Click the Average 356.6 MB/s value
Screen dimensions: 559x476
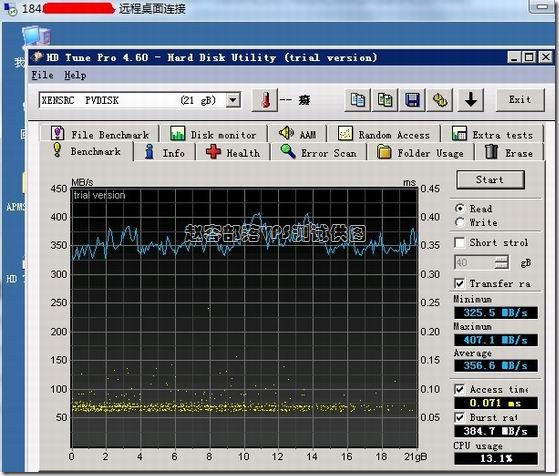click(496, 365)
